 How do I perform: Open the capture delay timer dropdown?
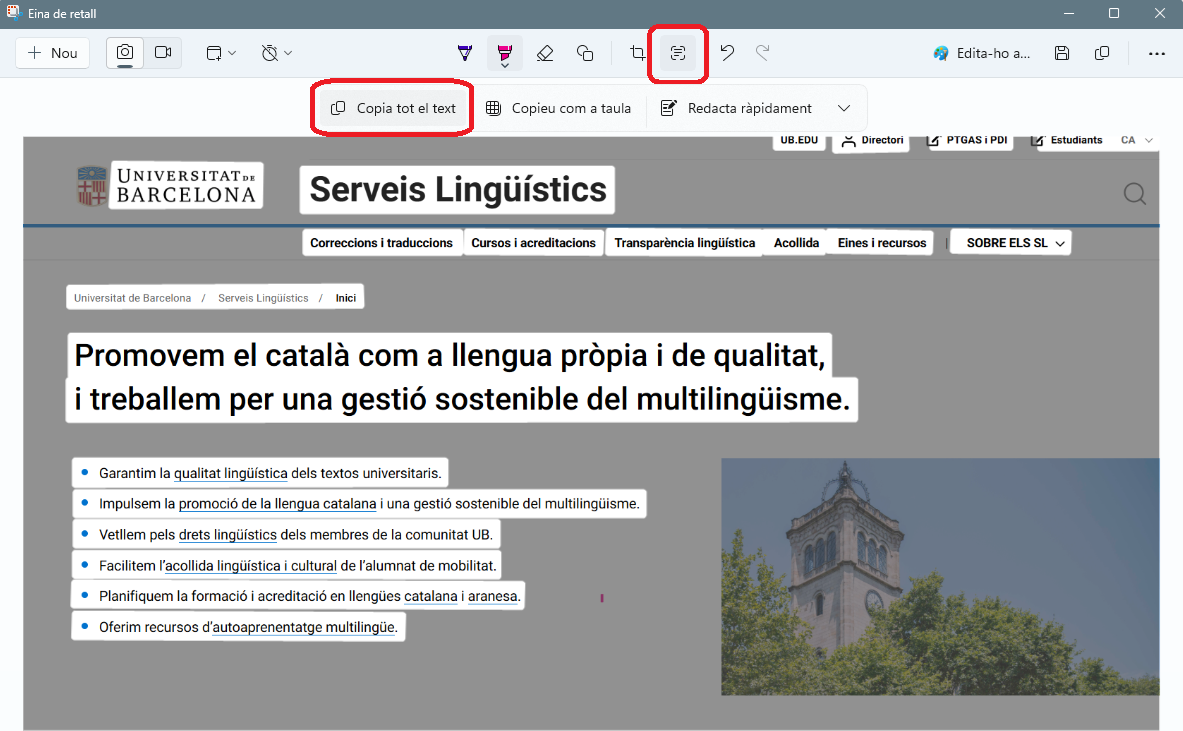tap(277, 53)
